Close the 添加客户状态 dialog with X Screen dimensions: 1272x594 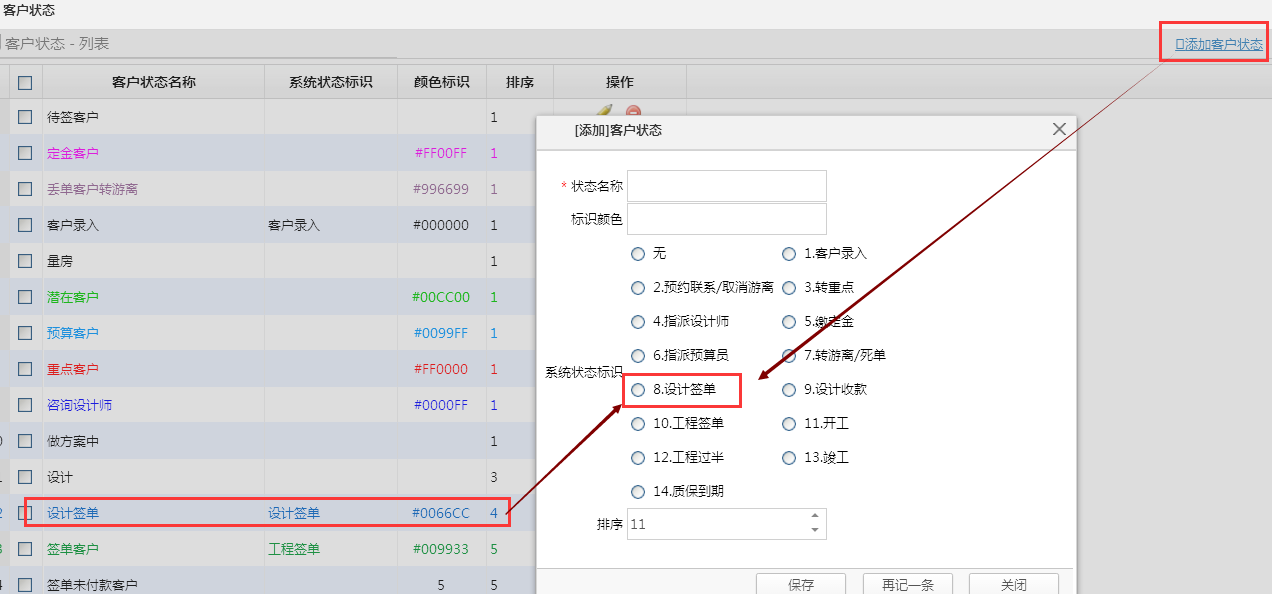pyautogui.click(x=1059, y=129)
